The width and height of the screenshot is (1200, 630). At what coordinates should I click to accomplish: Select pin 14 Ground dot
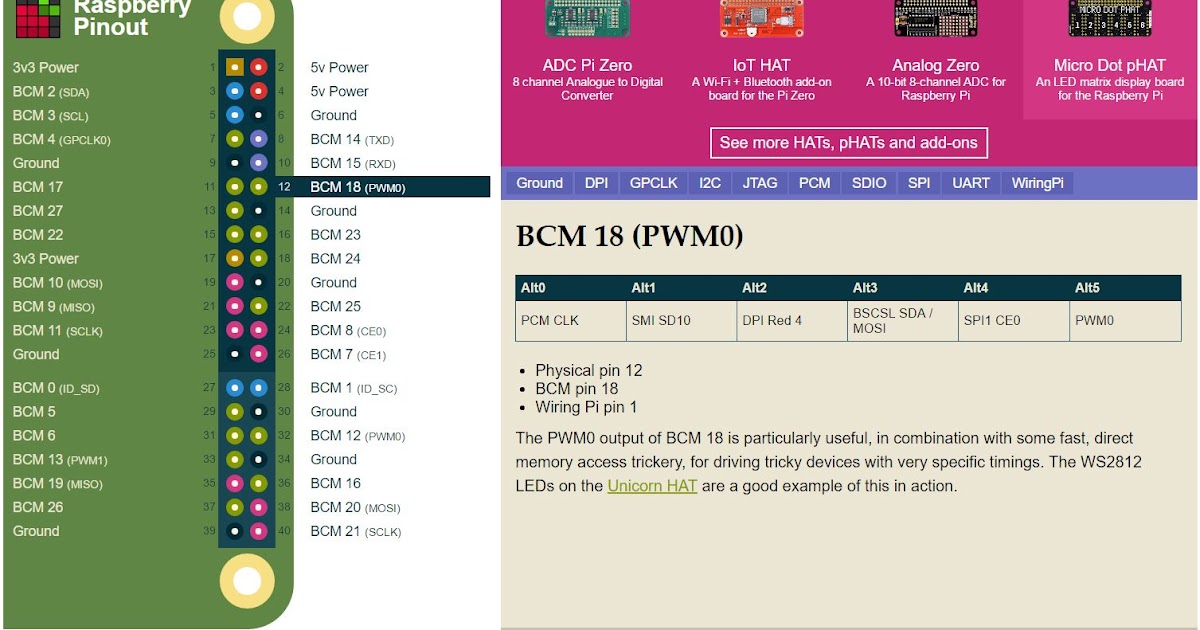(x=259, y=211)
